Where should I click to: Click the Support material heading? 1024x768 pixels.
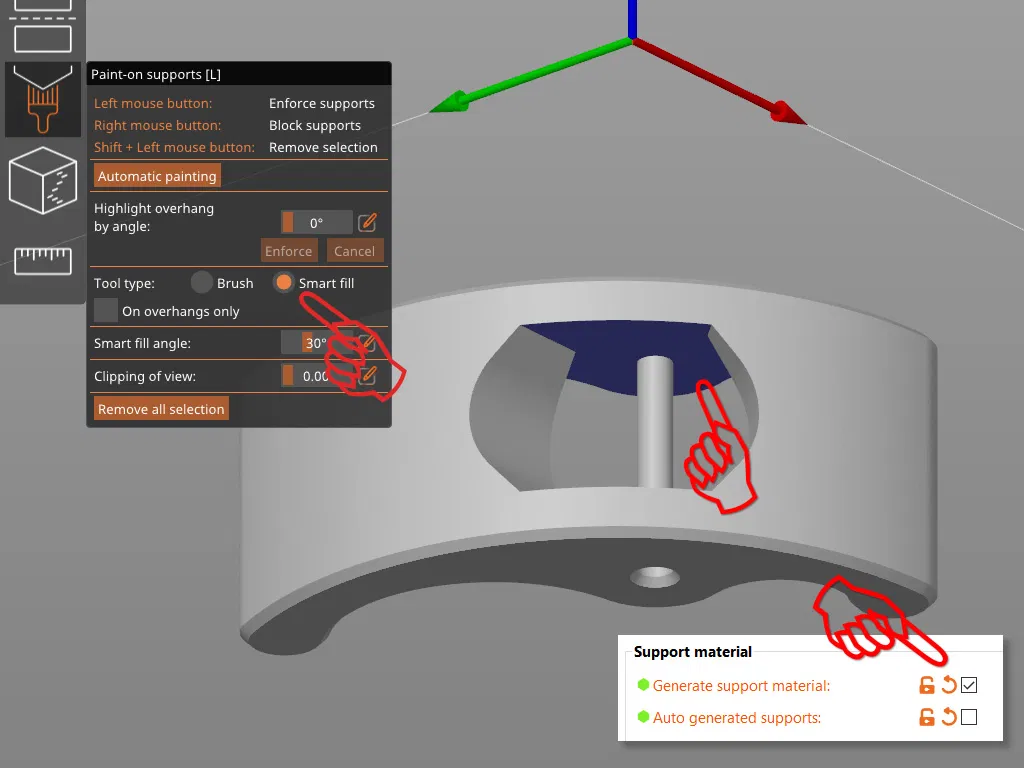692,652
